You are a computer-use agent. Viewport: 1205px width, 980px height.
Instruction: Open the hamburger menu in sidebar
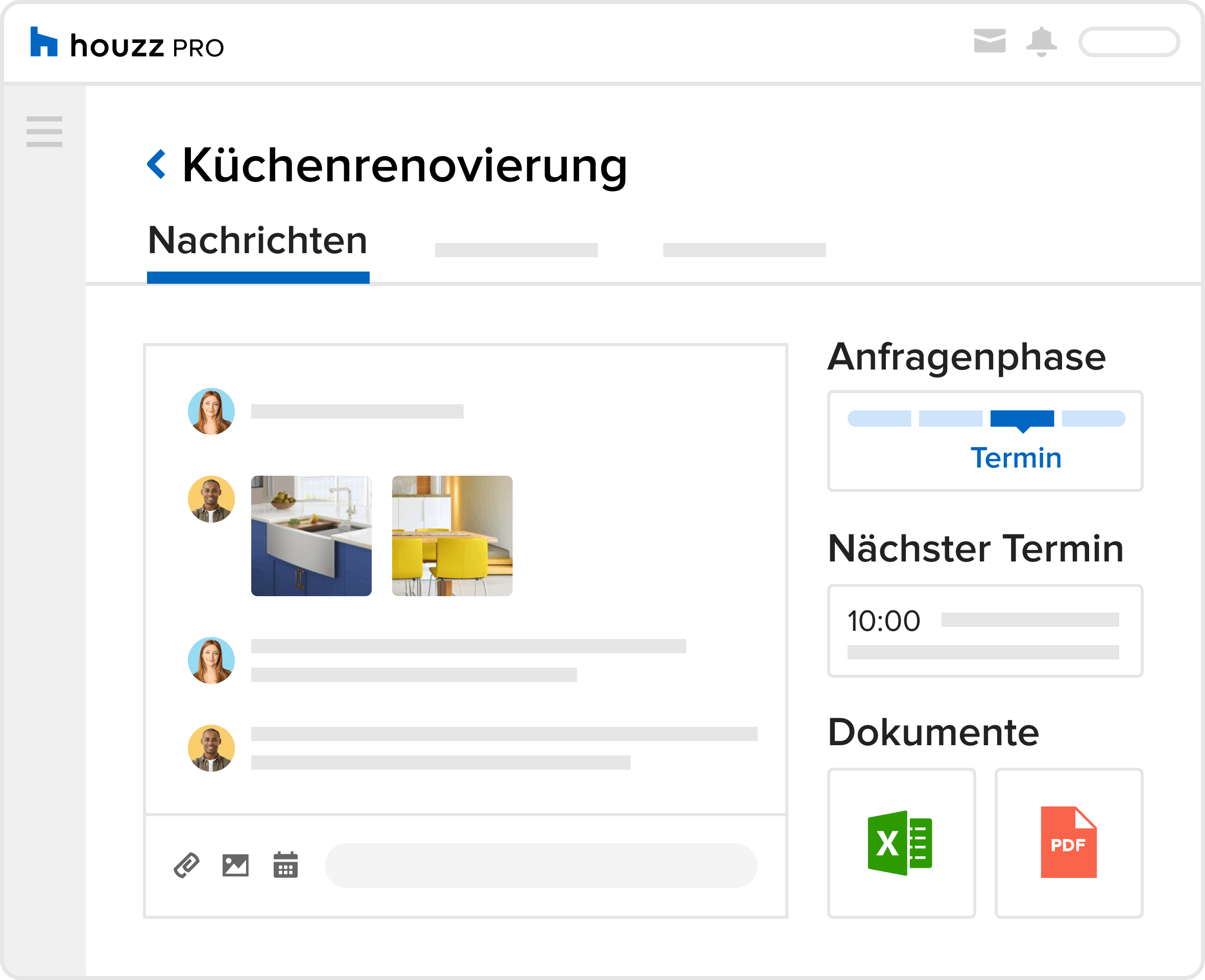click(44, 132)
